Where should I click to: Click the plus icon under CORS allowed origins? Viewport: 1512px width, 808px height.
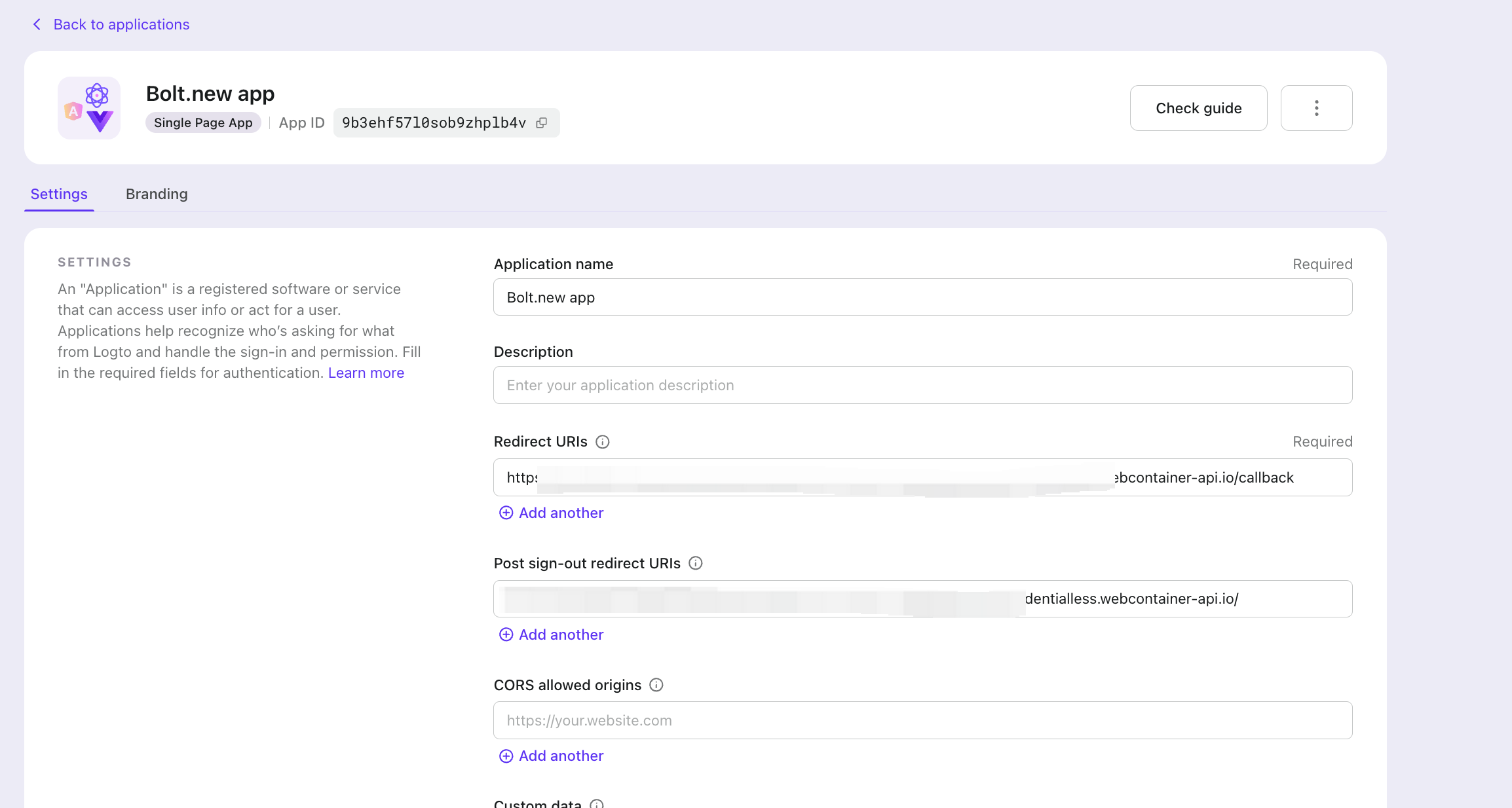tap(506, 756)
